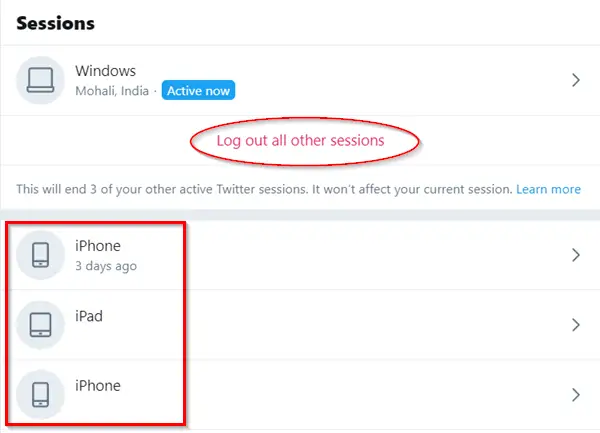Image resolution: width=600 pixels, height=433 pixels.
Task: Expand the Windows session details chevron
Action: [575, 81]
